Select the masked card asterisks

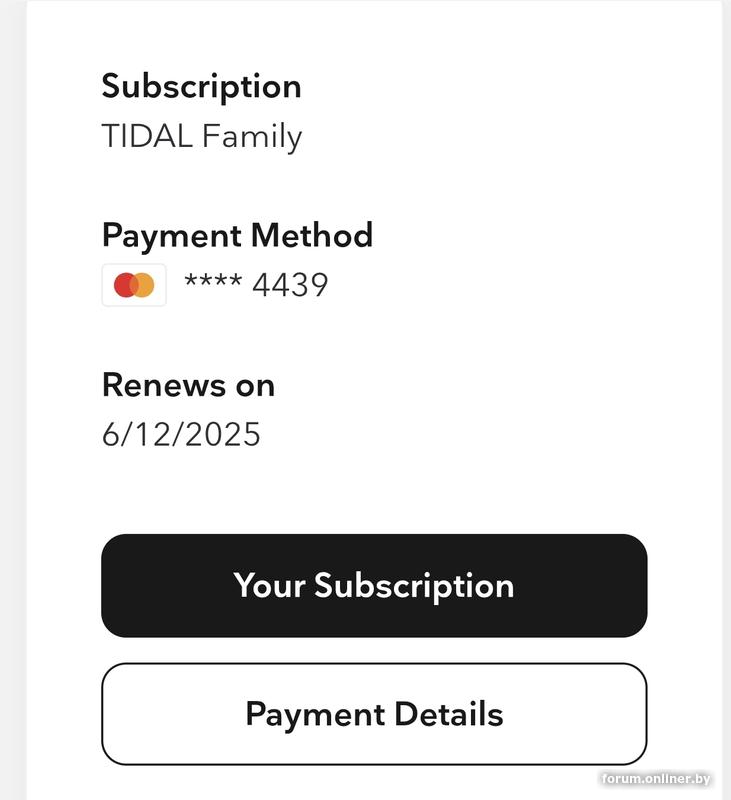point(212,283)
